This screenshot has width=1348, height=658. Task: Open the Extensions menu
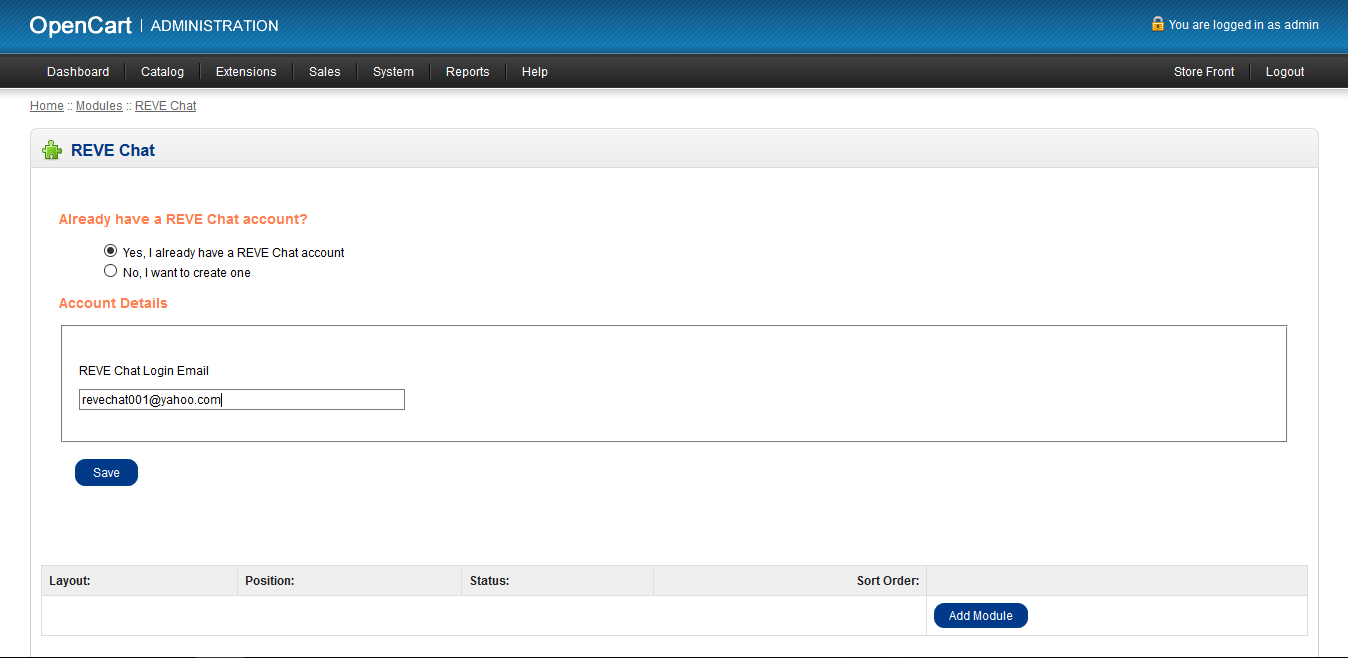[x=246, y=72]
